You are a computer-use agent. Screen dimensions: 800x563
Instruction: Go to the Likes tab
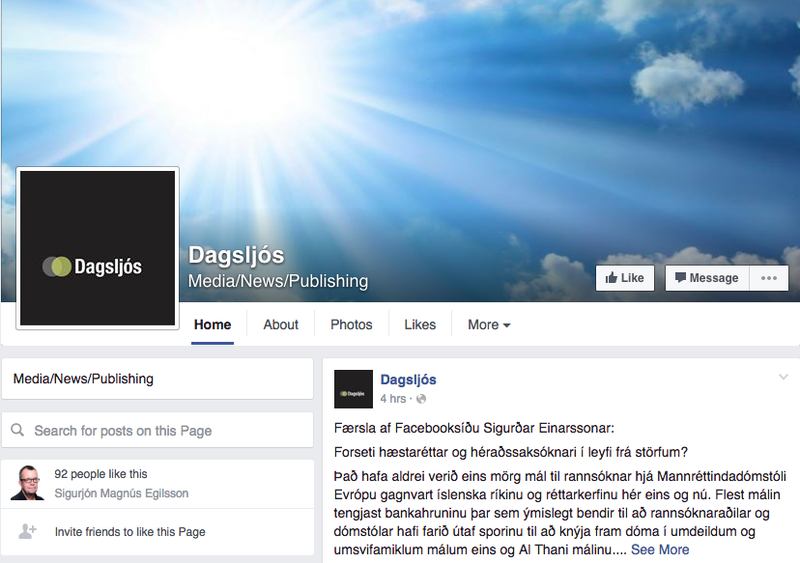(420, 325)
